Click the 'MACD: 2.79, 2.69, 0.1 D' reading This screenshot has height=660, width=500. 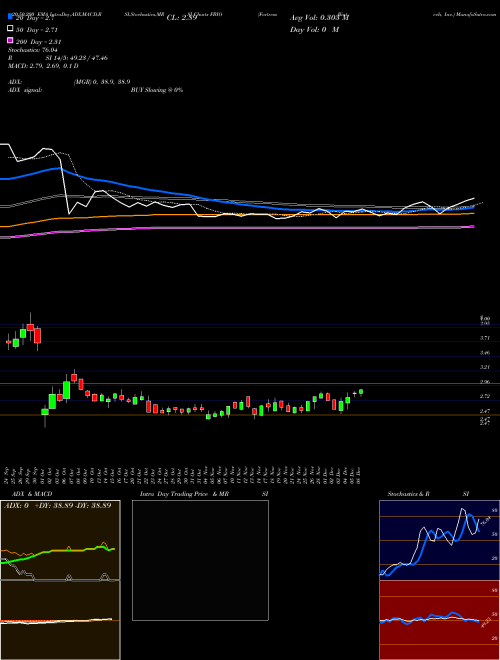(x=43, y=66)
